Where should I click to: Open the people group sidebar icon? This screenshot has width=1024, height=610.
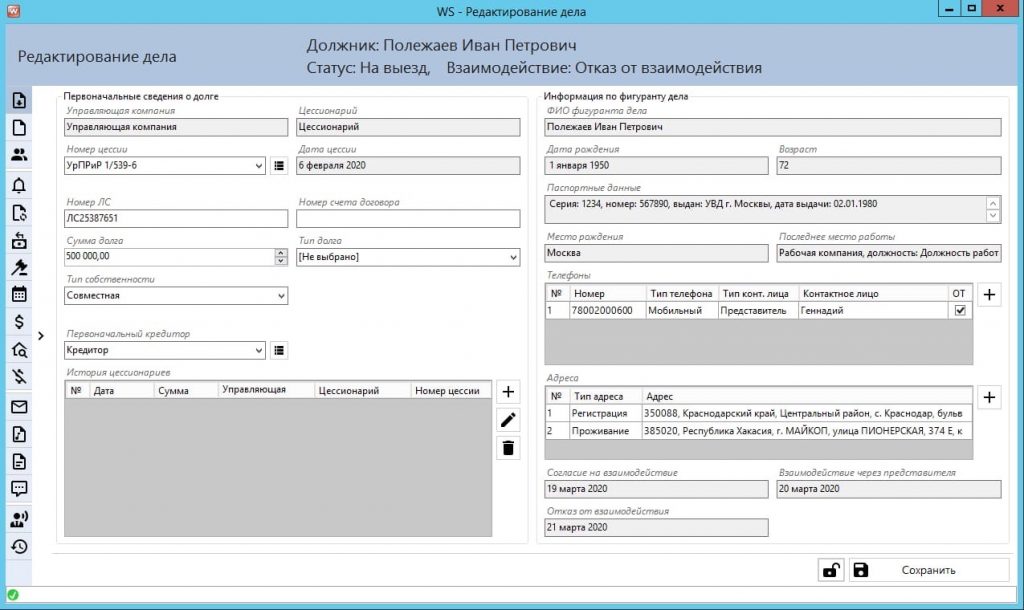[x=19, y=155]
